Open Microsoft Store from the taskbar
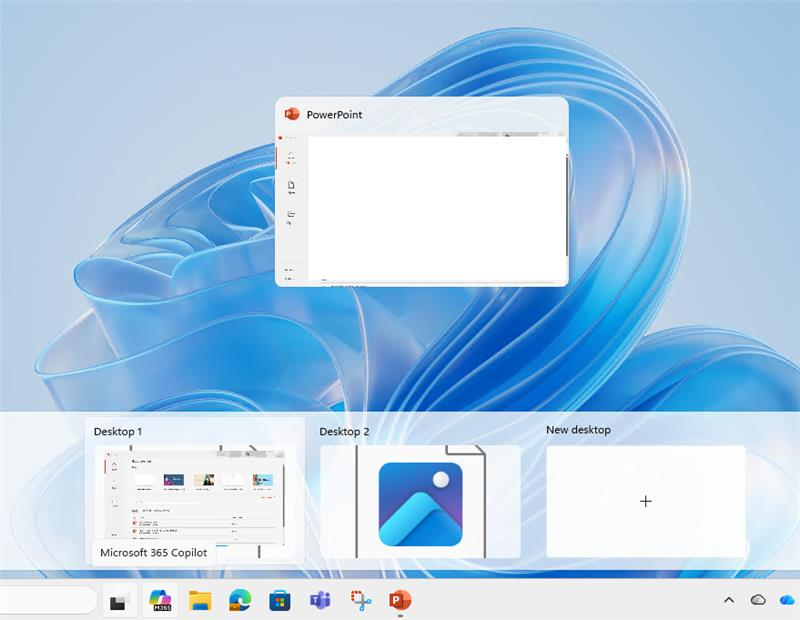800x620 pixels. click(280, 601)
